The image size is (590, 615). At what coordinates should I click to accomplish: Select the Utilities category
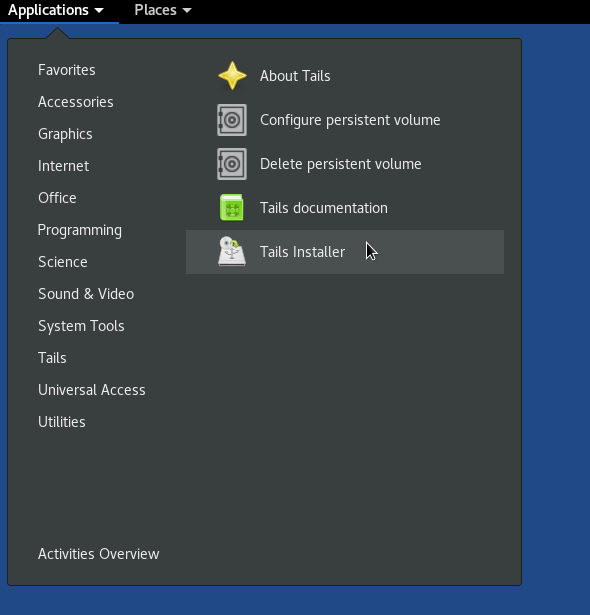pyautogui.click(x=62, y=422)
